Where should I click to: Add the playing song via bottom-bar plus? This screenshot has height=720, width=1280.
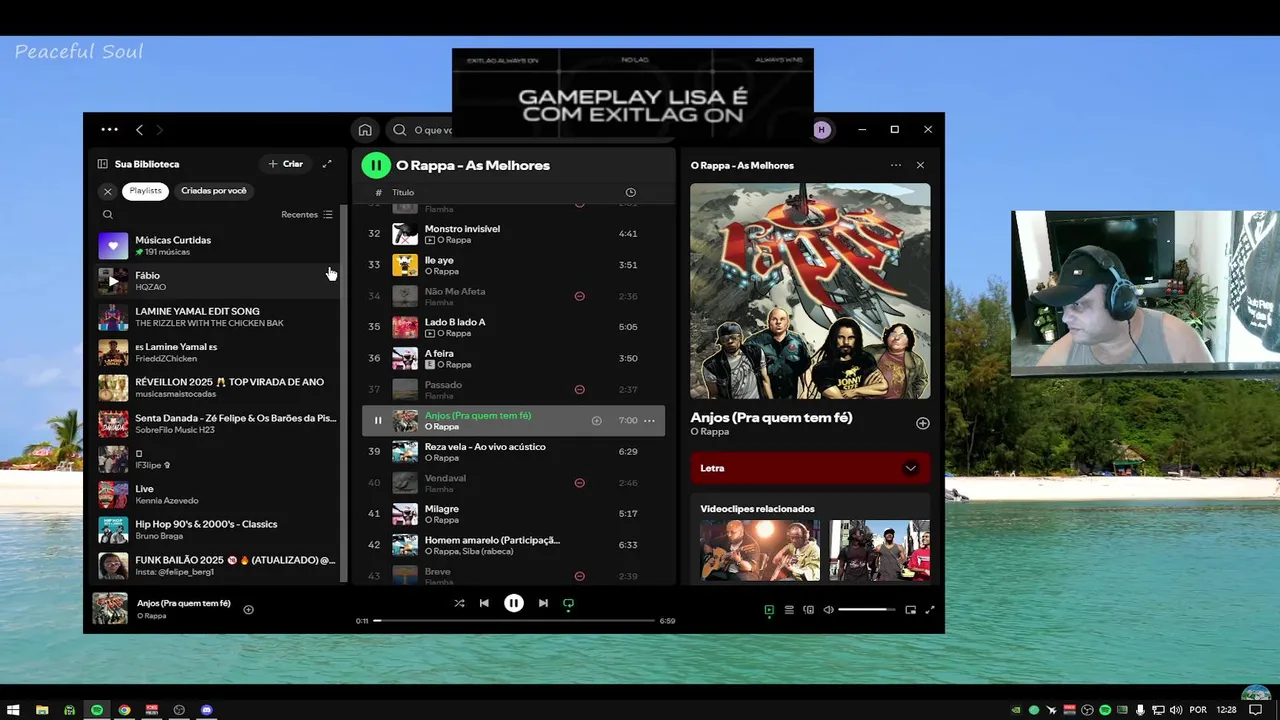pos(248,610)
